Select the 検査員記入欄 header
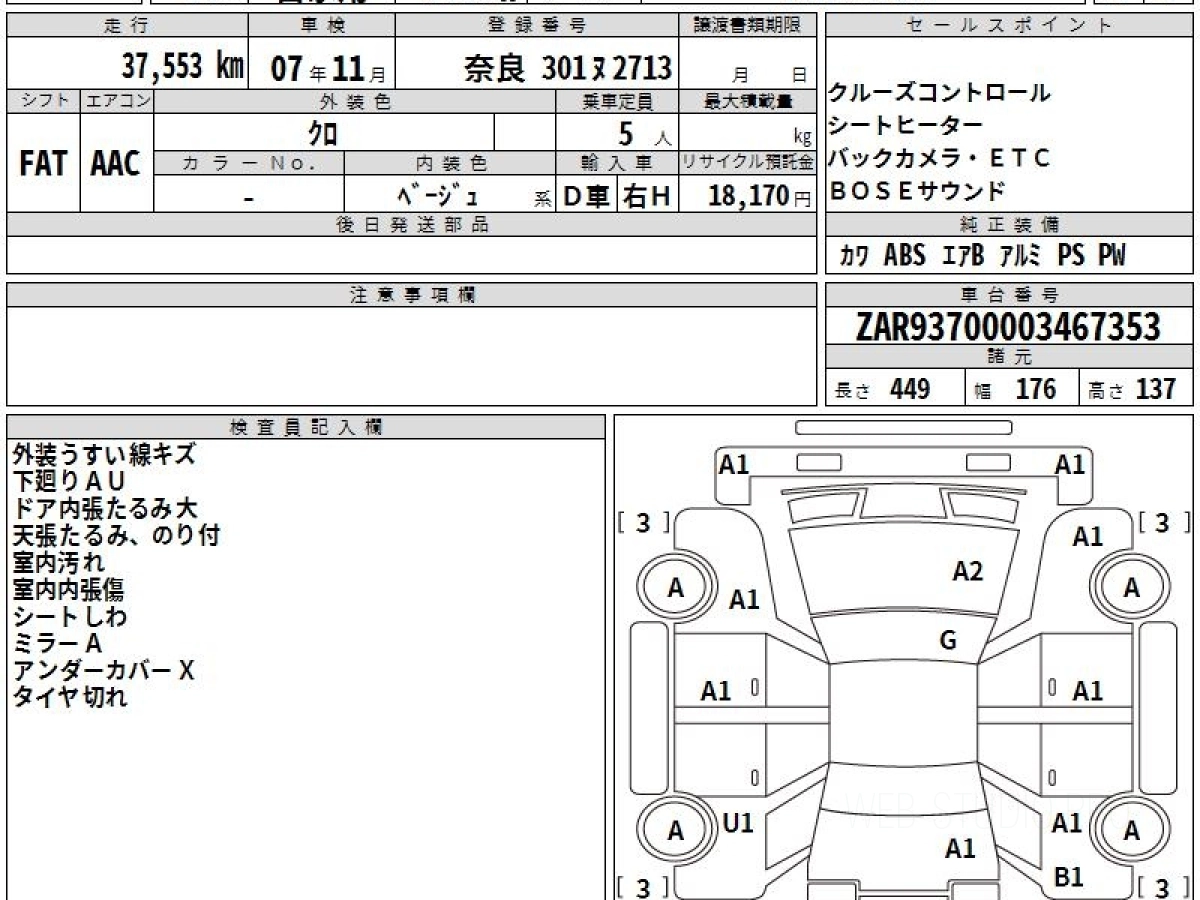 point(306,427)
